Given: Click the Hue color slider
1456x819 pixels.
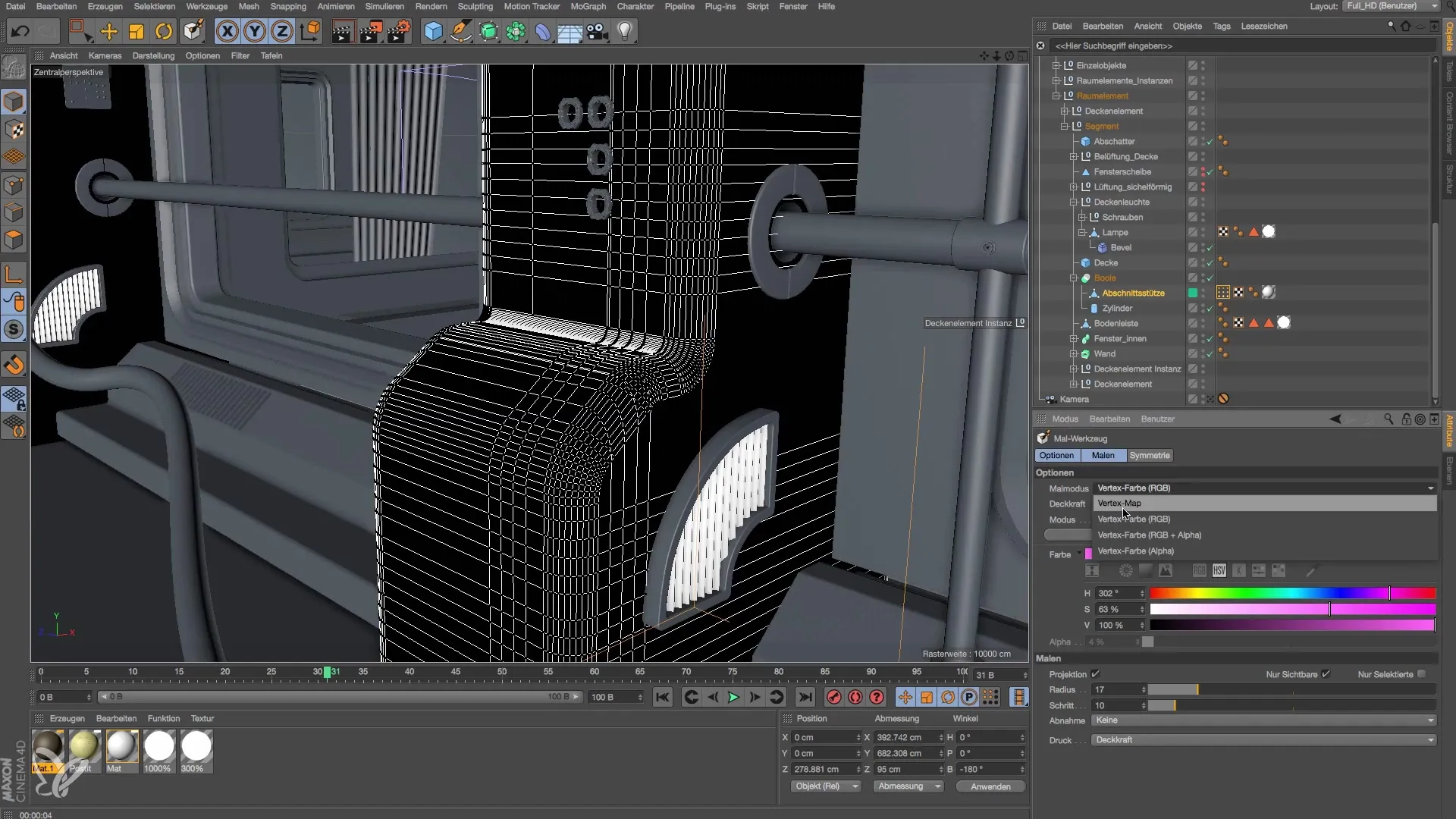Looking at the screenshot, I should pos(1292,593).
